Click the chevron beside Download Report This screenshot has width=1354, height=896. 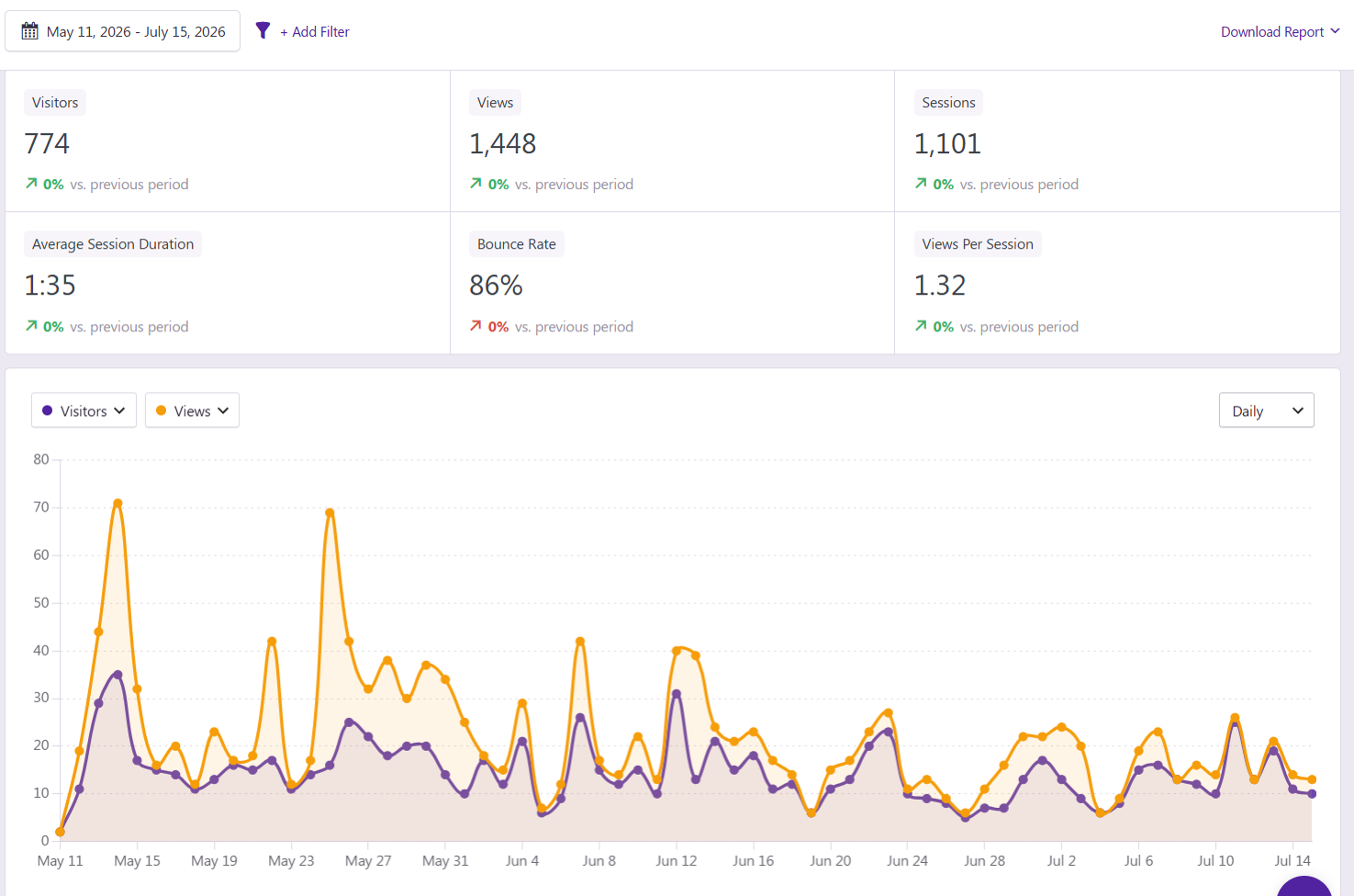pos(1335,31)
